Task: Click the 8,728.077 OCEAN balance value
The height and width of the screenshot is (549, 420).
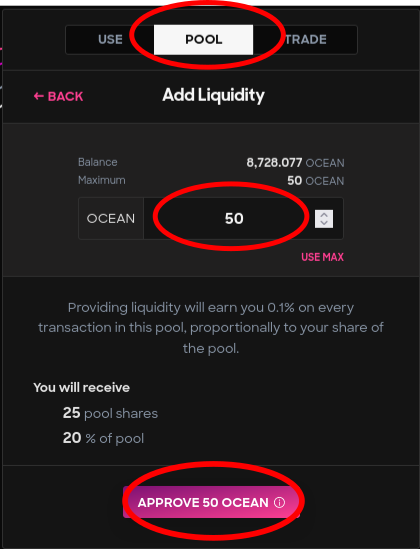Action: [295, 162]
